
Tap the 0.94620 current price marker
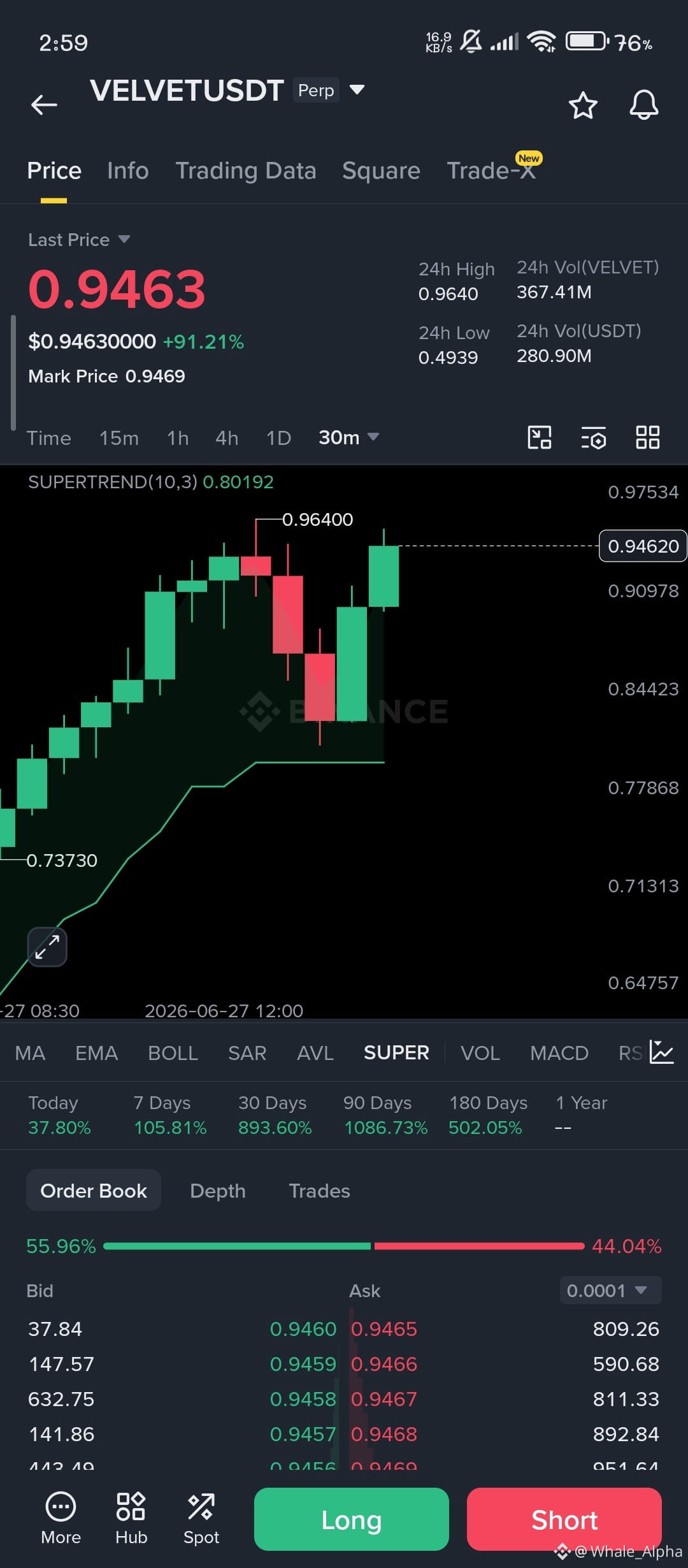643,546
